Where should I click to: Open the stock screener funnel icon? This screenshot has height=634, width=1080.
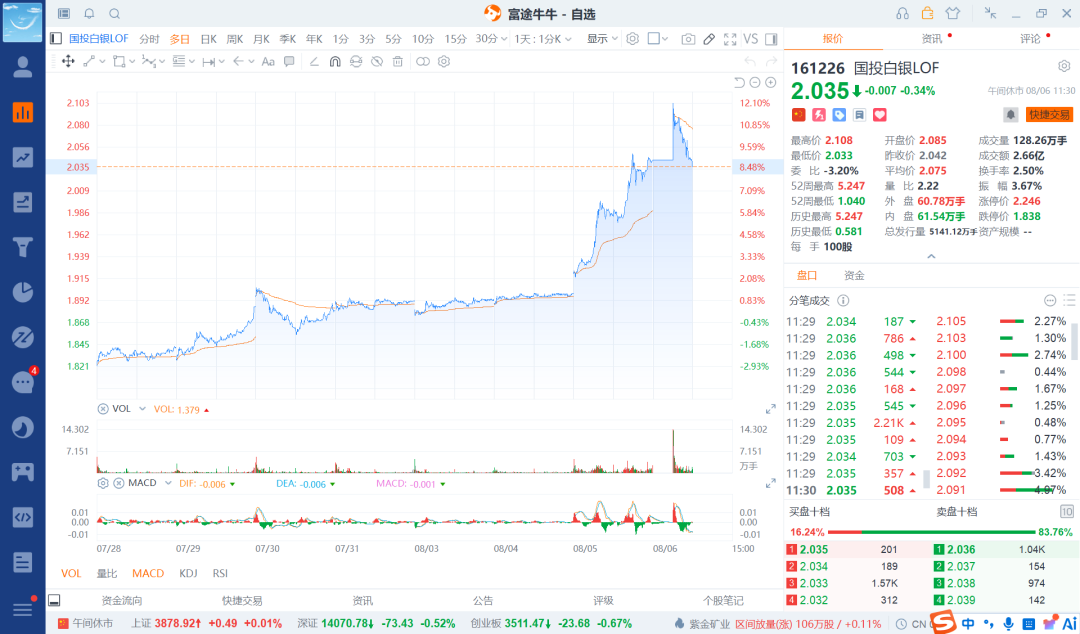click(23, 247)
